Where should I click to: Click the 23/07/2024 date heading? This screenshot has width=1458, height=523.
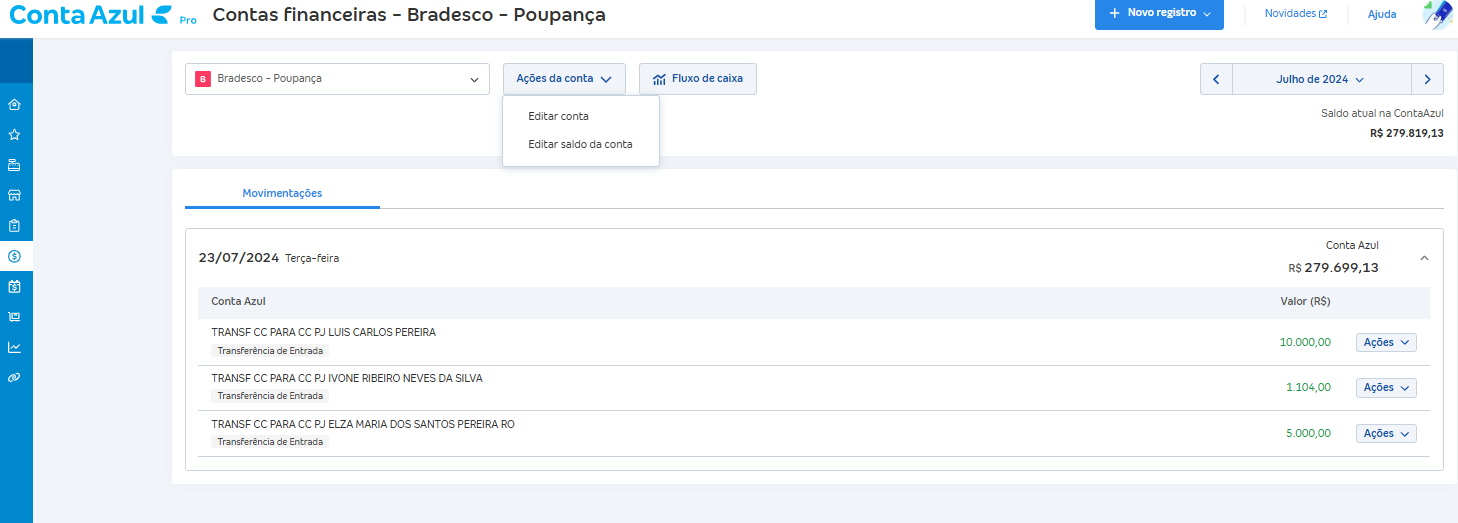click(x=239, y=258)
